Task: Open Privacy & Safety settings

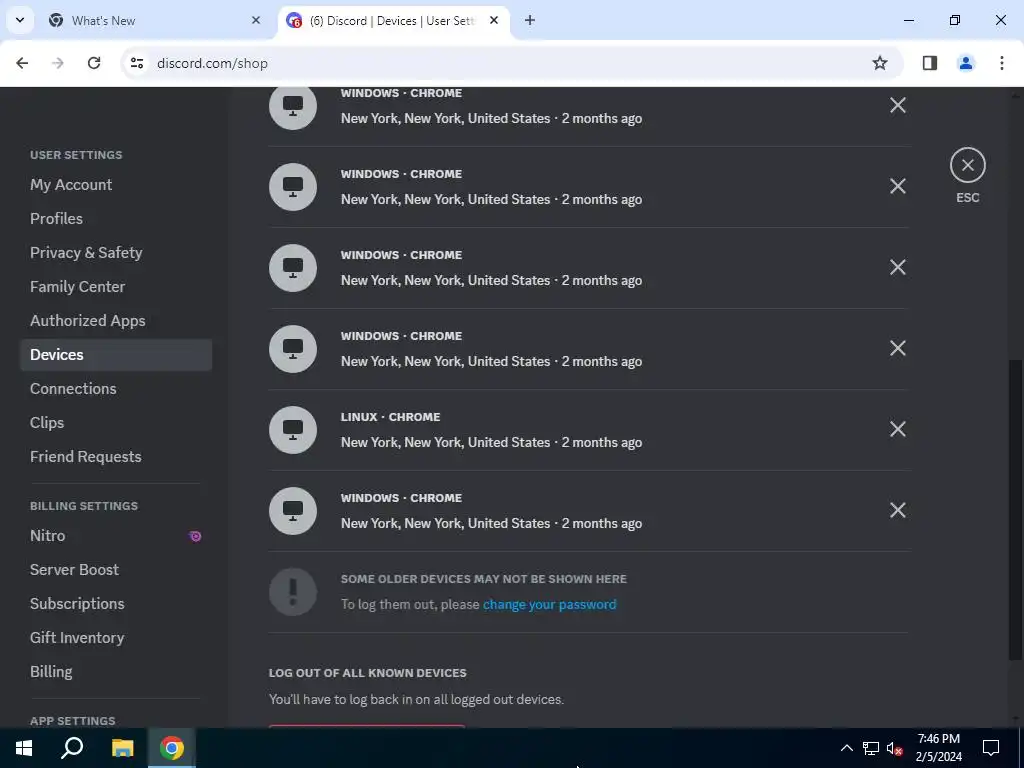Action: point(86,253)
